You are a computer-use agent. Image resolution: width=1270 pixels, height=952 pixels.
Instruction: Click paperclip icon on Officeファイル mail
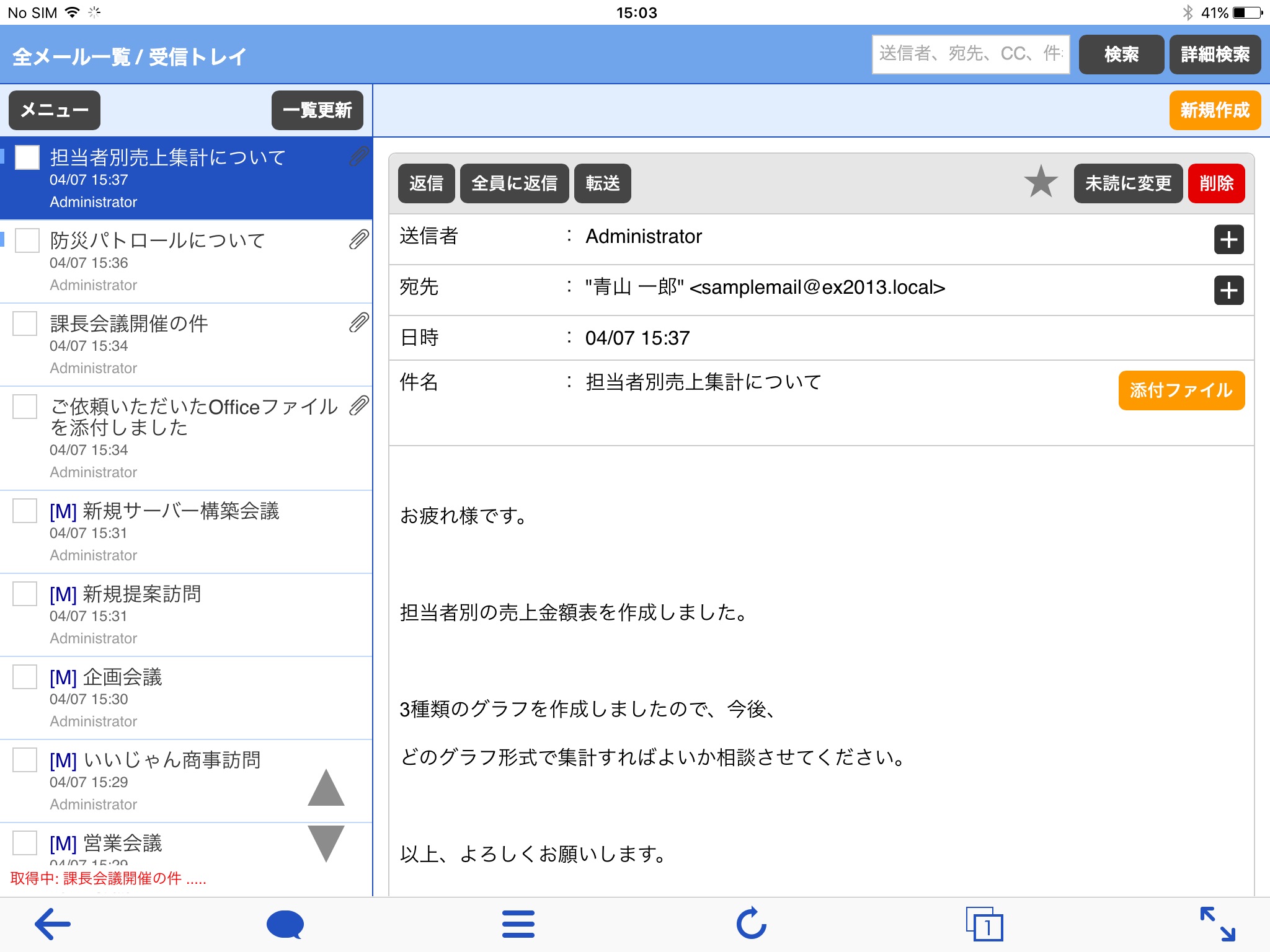coord(359,405)
